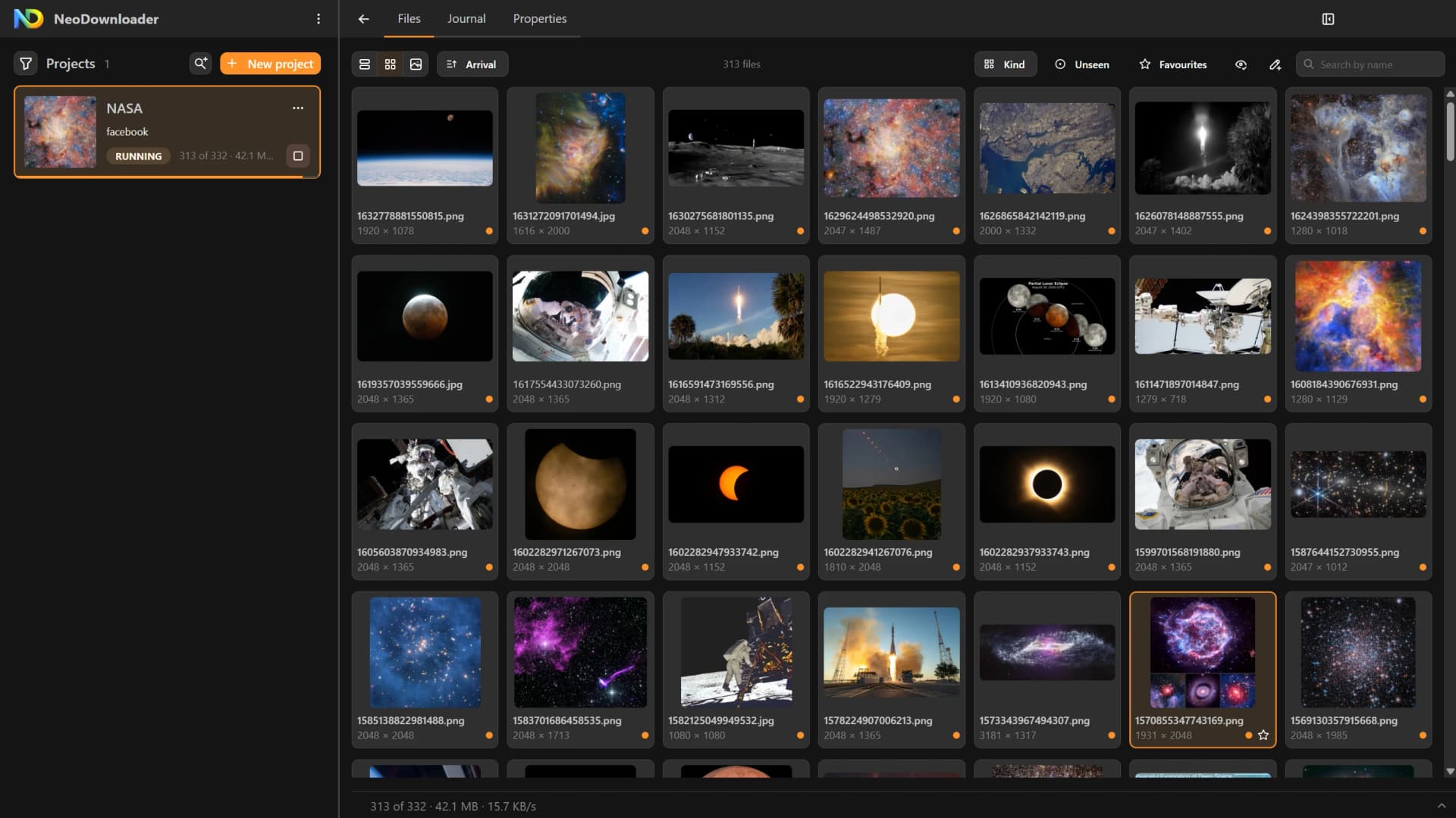Create a New project
Screen dimensions: 1456x818
click(271, 64)
